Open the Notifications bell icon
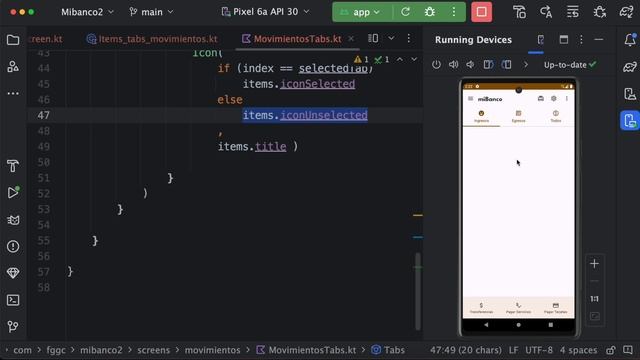Viewport: 640px width, 360px height. tap(630, 40)
